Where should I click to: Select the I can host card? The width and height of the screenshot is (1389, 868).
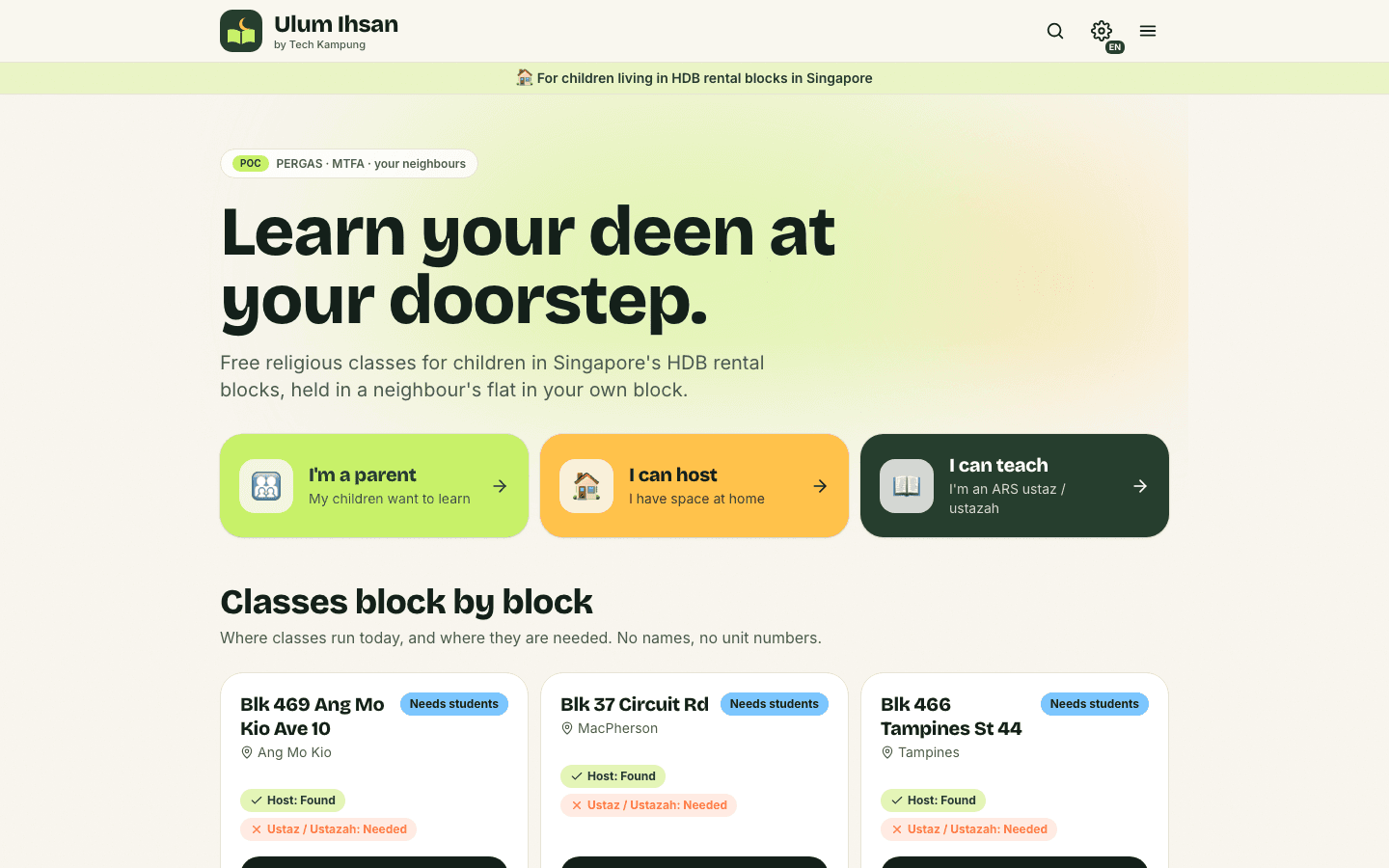pos(694,486)
